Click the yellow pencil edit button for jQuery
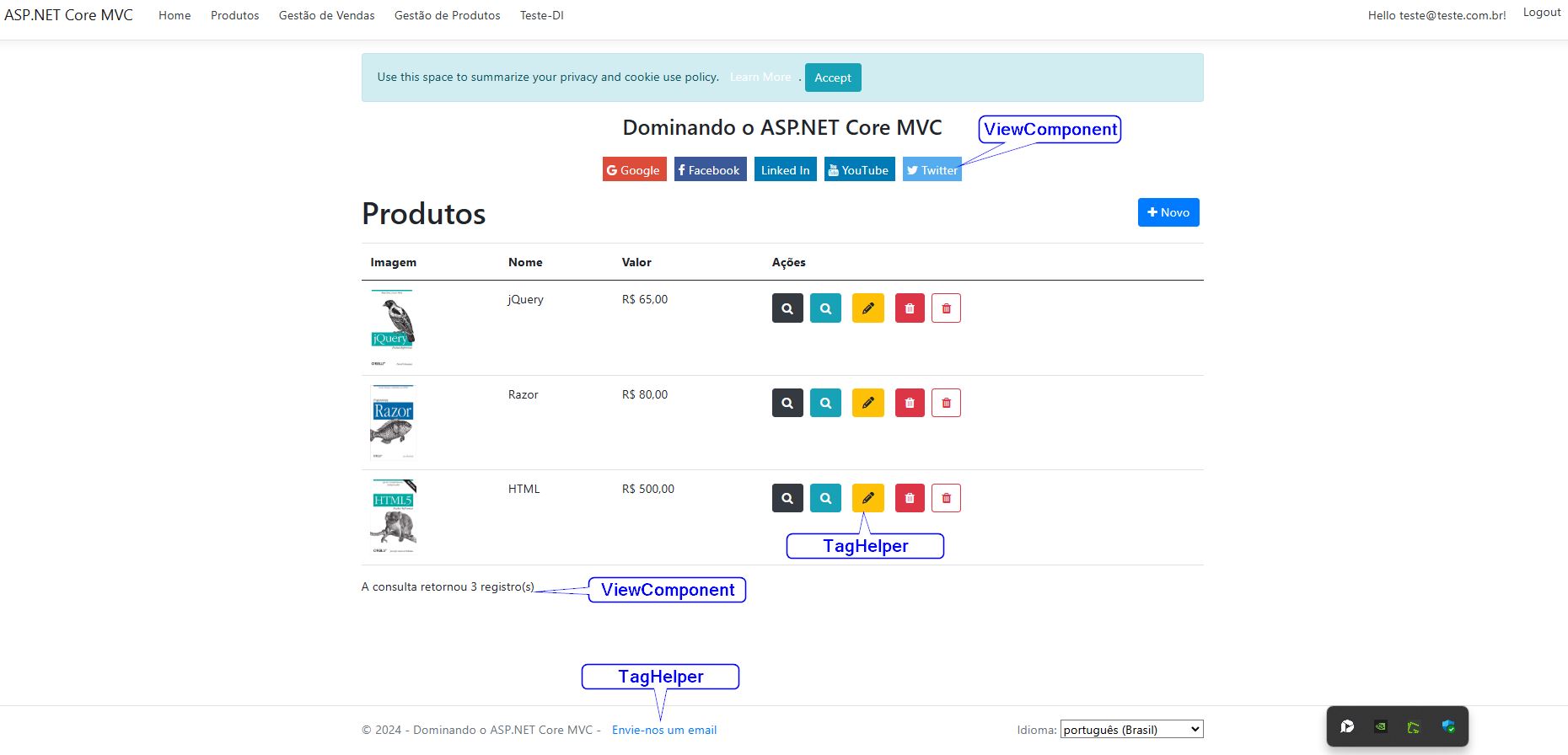1568x755 pixels. click(x=867, y=308)
